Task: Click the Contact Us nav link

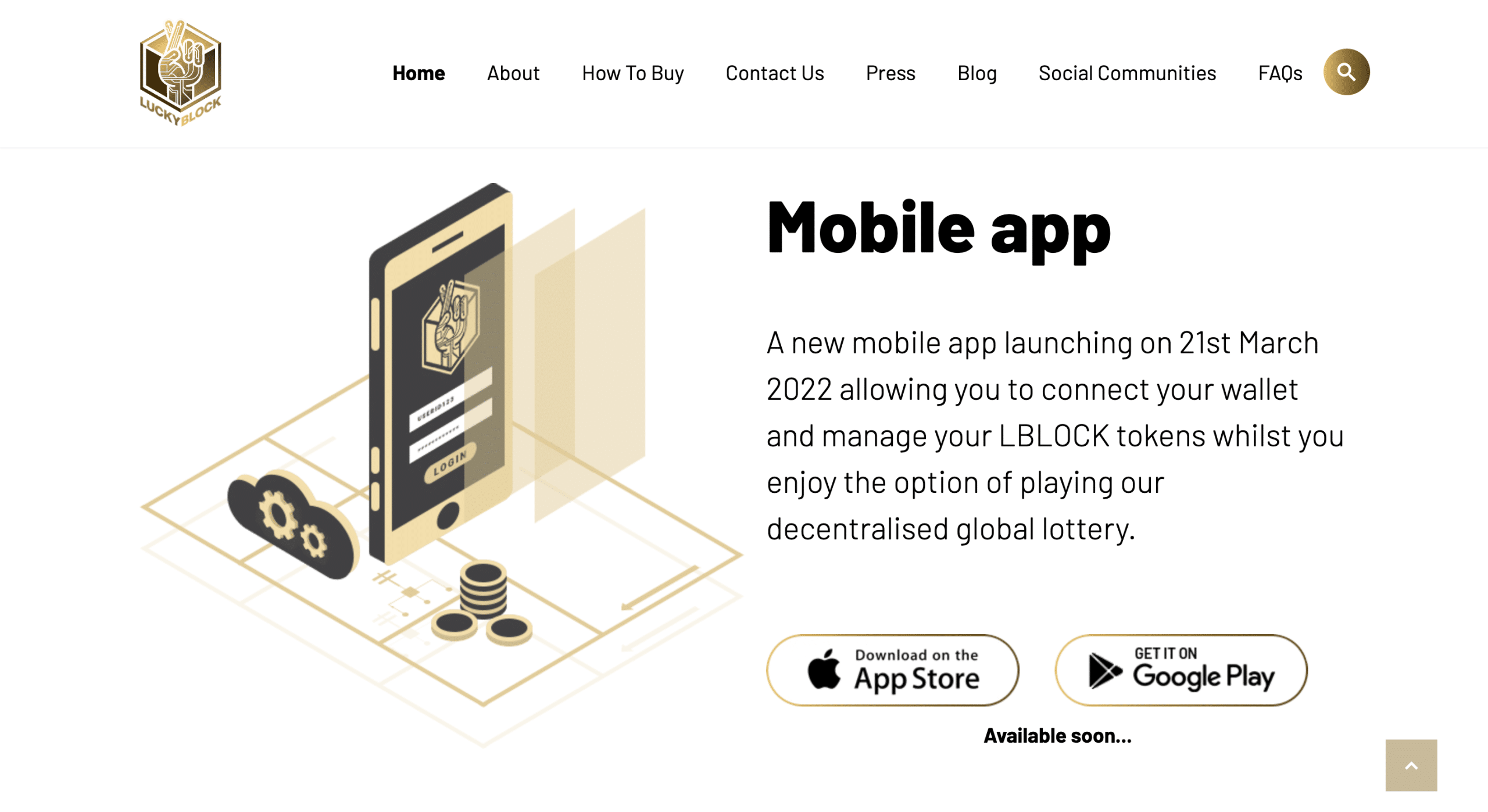Action: [x=775, y=72]
